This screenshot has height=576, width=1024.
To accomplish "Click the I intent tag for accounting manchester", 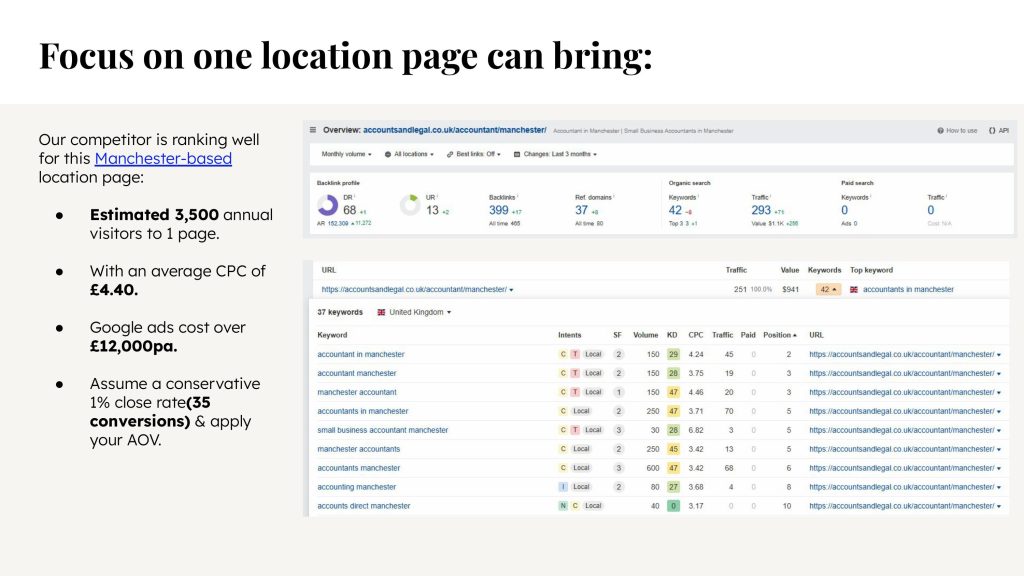I will (x=563, y=487).
